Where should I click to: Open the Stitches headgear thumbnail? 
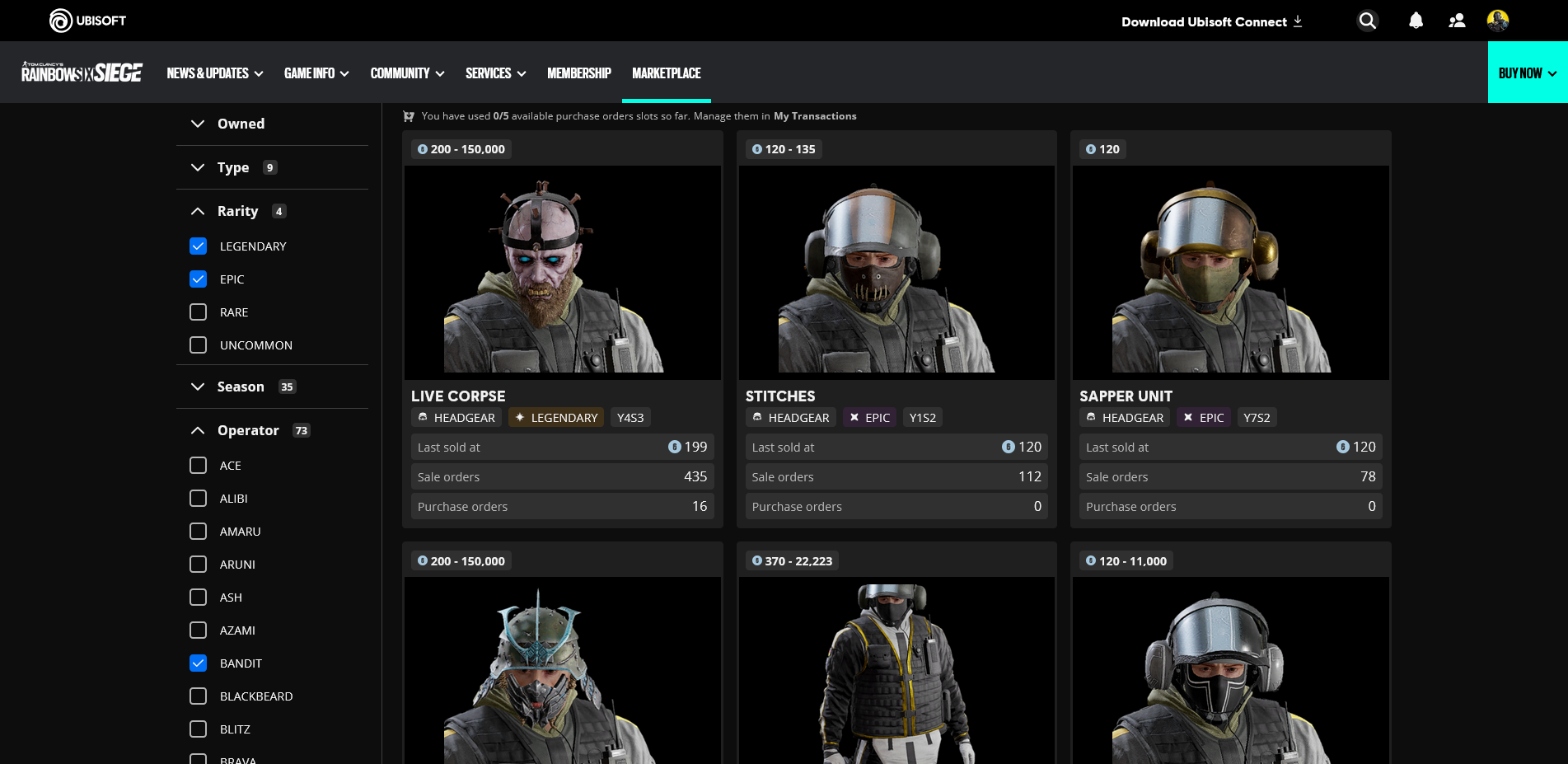(896, 273)
